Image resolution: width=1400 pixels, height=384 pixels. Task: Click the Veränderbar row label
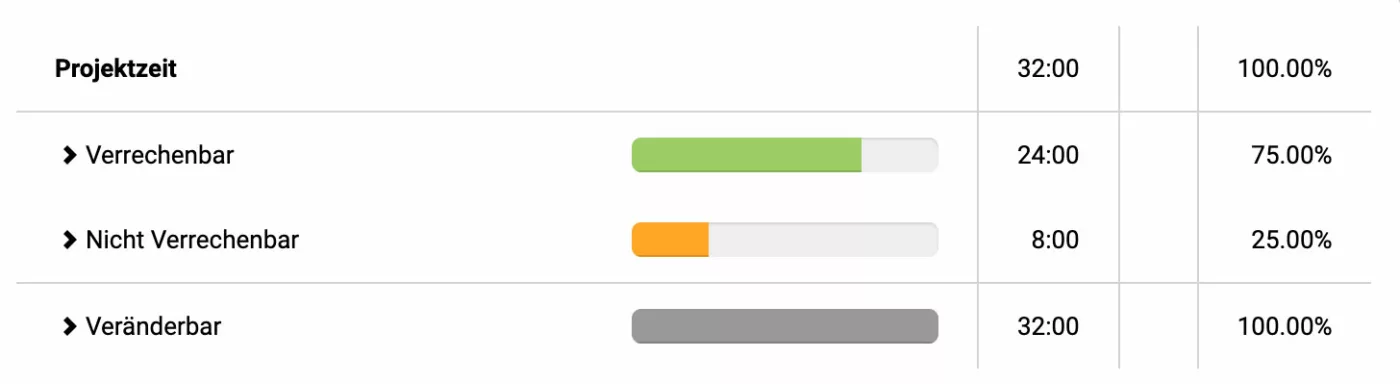click(x=153, y=326)
